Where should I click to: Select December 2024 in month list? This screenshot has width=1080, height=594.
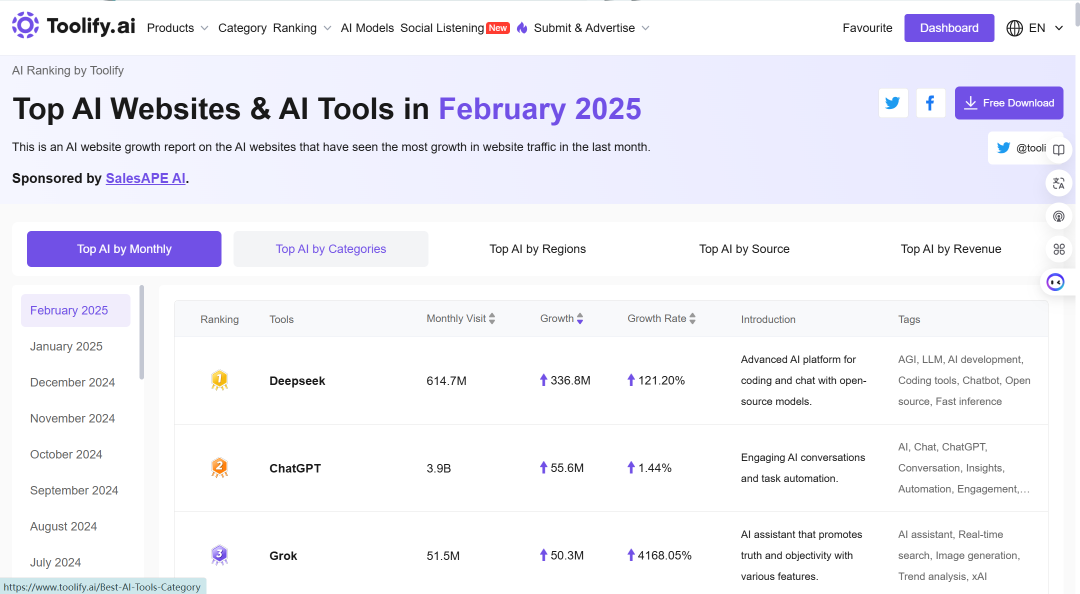pyautogui.click(x=72, y=382)
